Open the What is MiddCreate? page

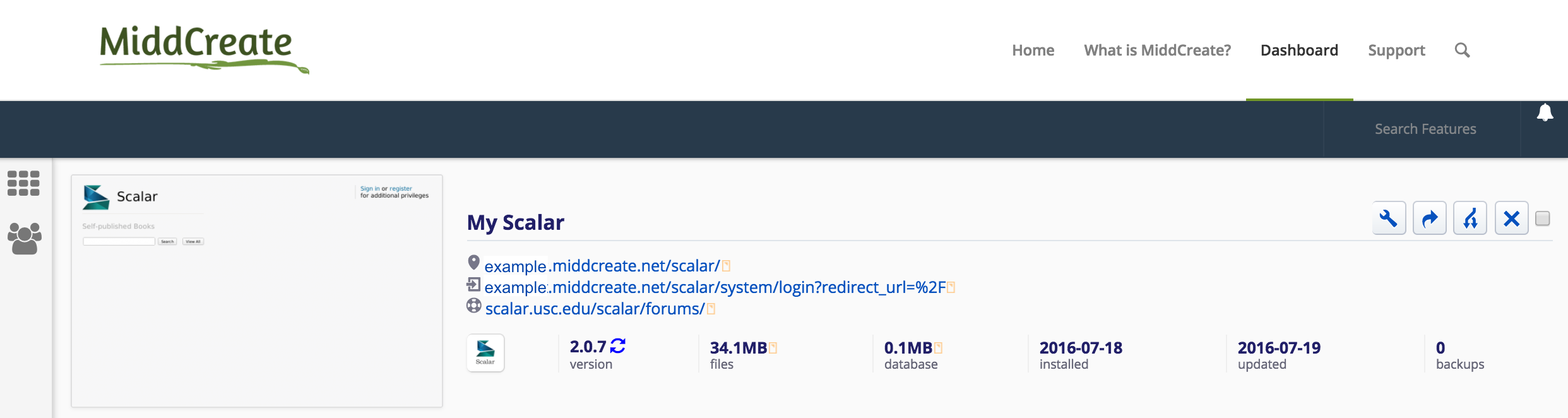pyautogui.click(x=1157, y=51)
